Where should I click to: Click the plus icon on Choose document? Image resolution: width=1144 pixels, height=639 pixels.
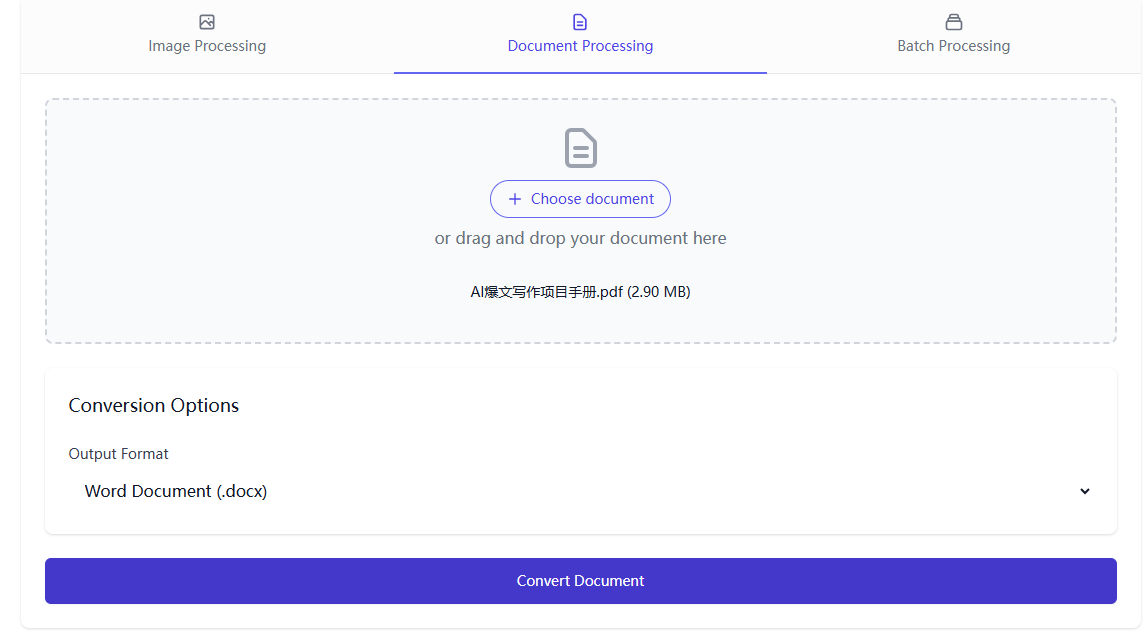click(x=515, y=199)
